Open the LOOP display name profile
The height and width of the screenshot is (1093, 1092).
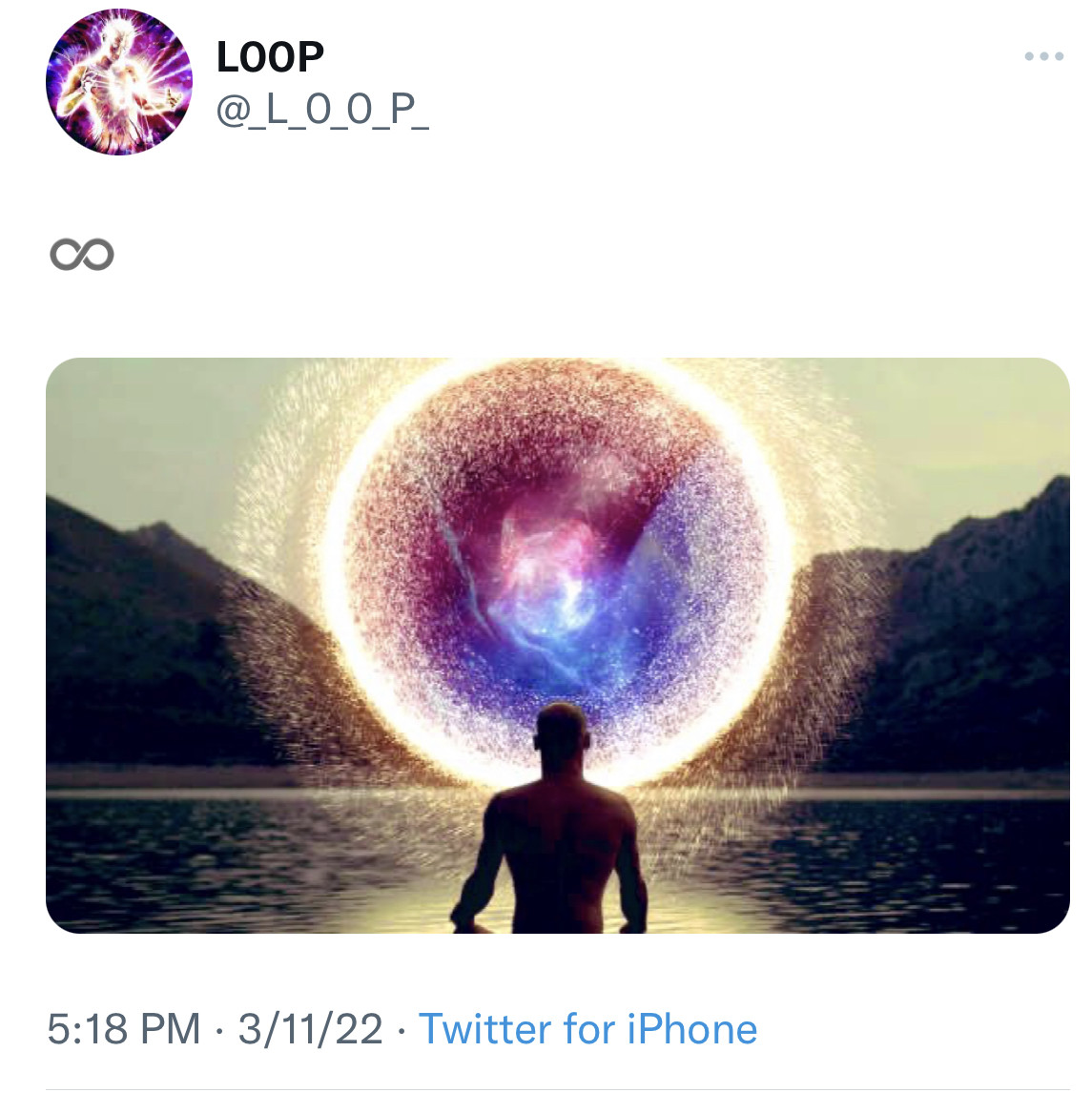click(x=270, y=57)
